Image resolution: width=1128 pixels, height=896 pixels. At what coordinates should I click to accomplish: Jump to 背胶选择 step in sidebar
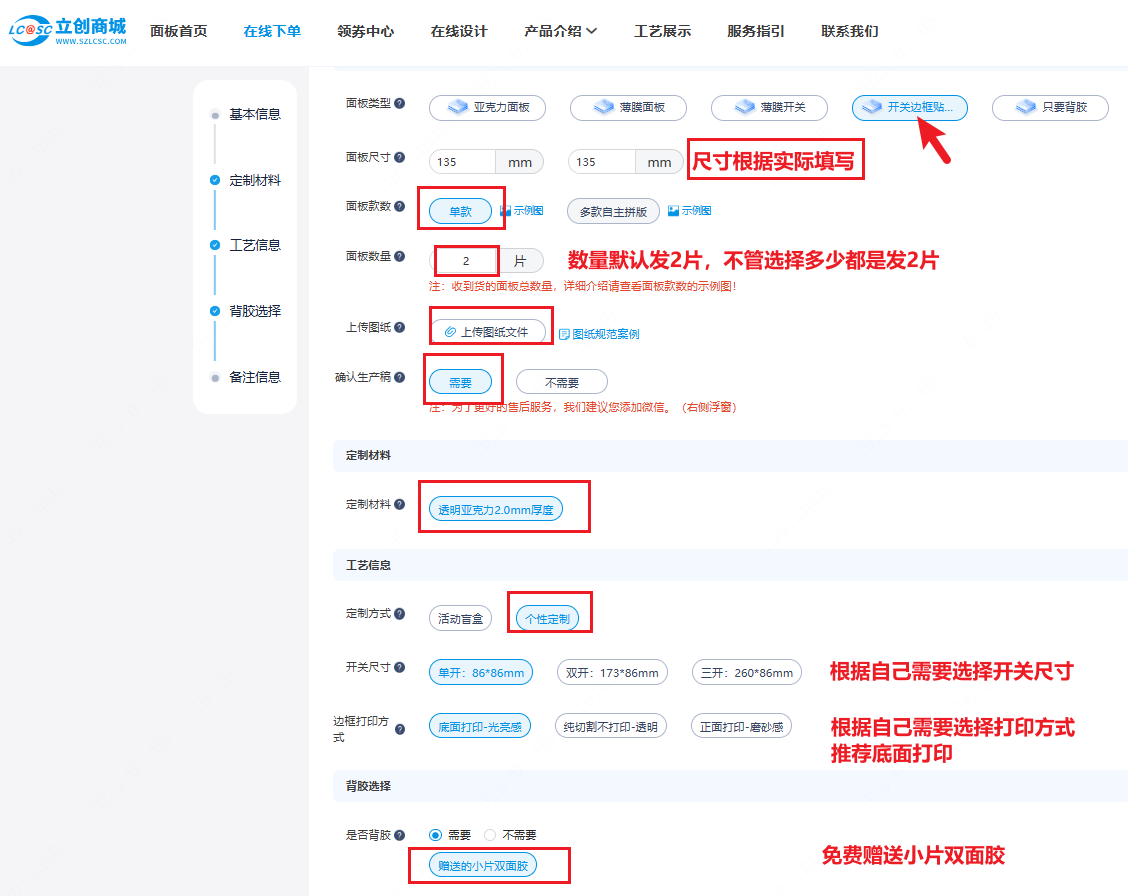pyautogui.click(x=255, y=311)
